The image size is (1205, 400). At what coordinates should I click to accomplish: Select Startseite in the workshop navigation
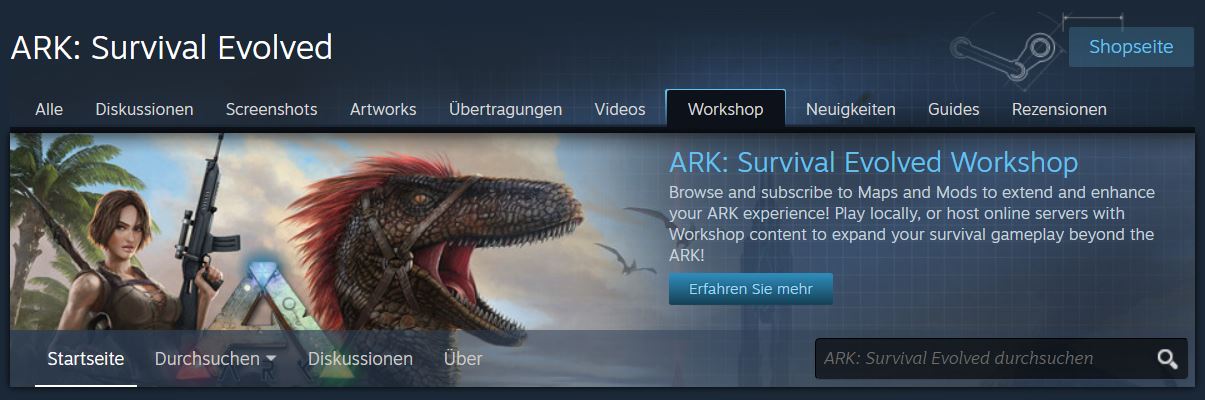tap(86, 358)
